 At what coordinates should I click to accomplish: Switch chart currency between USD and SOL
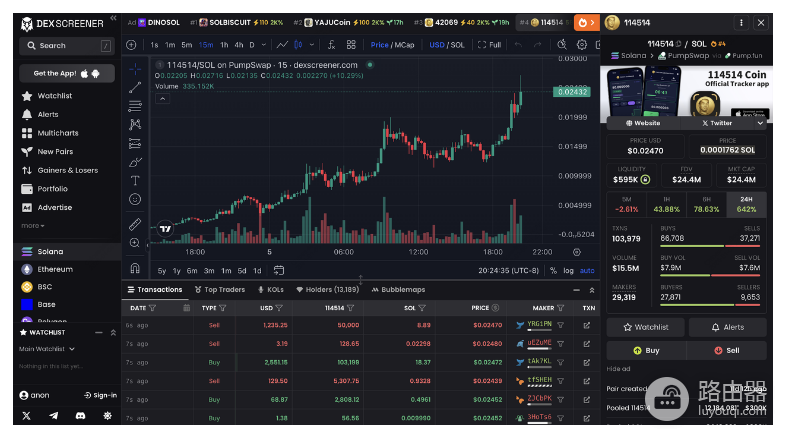coord(447,45)
